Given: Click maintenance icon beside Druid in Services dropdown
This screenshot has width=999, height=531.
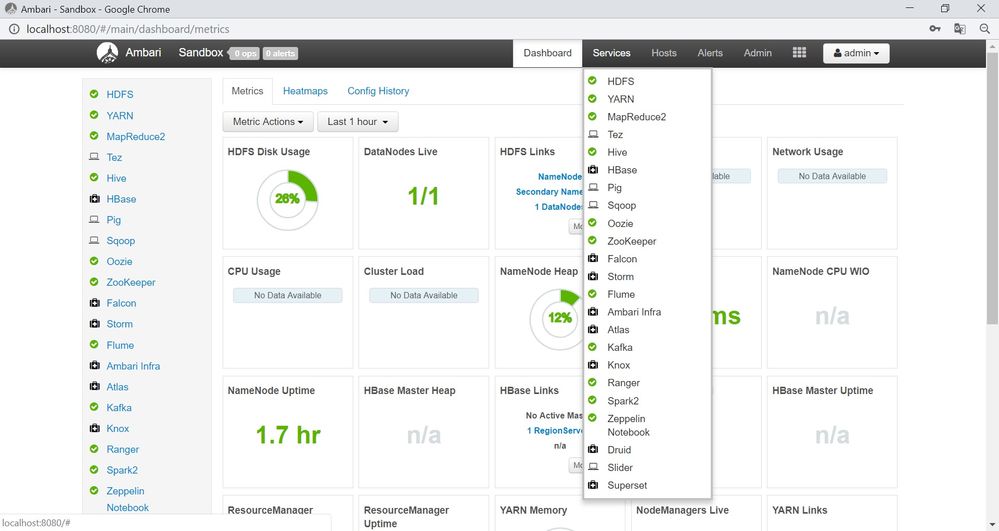Looking at the screenshot, I should tap(593, 449).
